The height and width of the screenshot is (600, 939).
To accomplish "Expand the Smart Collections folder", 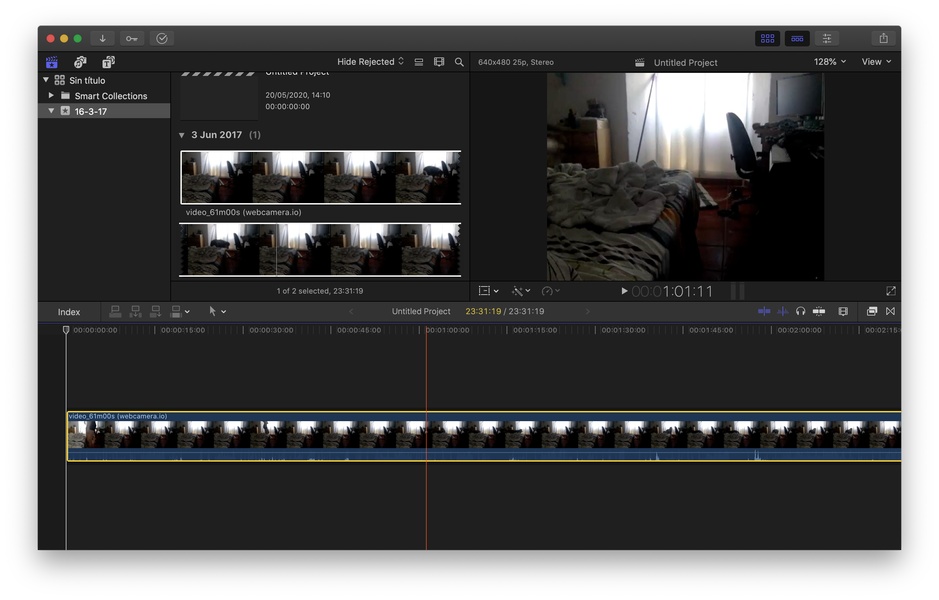I will [51, 96].
